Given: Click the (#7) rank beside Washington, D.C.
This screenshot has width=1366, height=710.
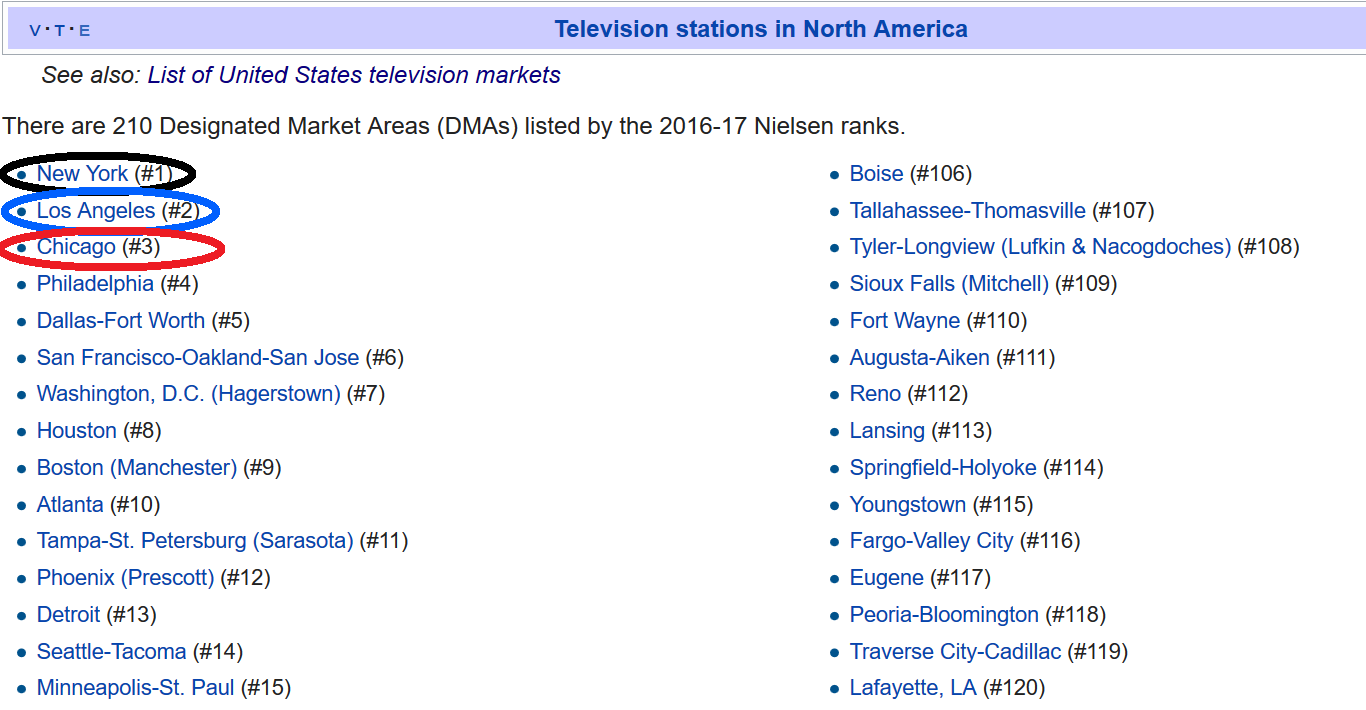Looking at the screenshot, I should pyautogui.click(x=366, y=394).
